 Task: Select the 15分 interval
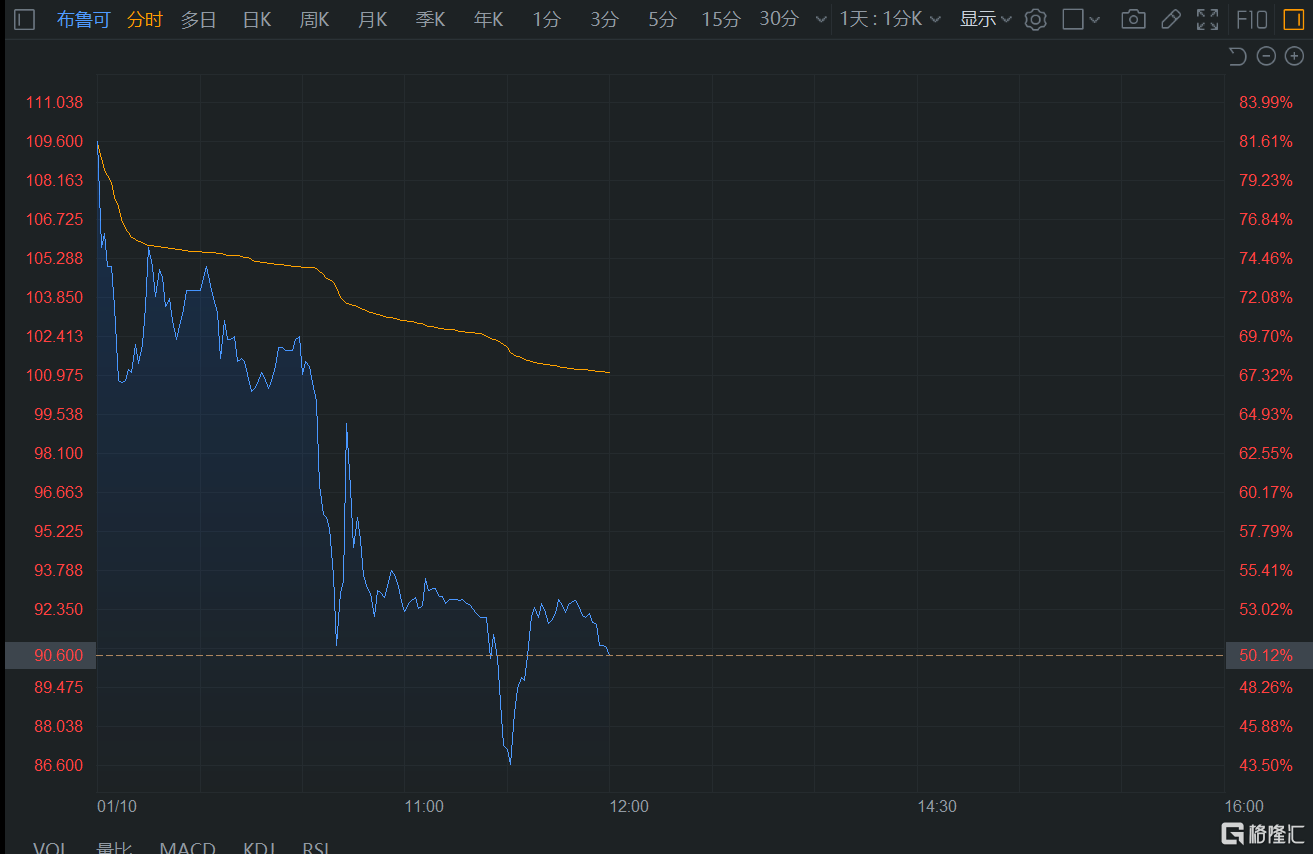(720, 19)
